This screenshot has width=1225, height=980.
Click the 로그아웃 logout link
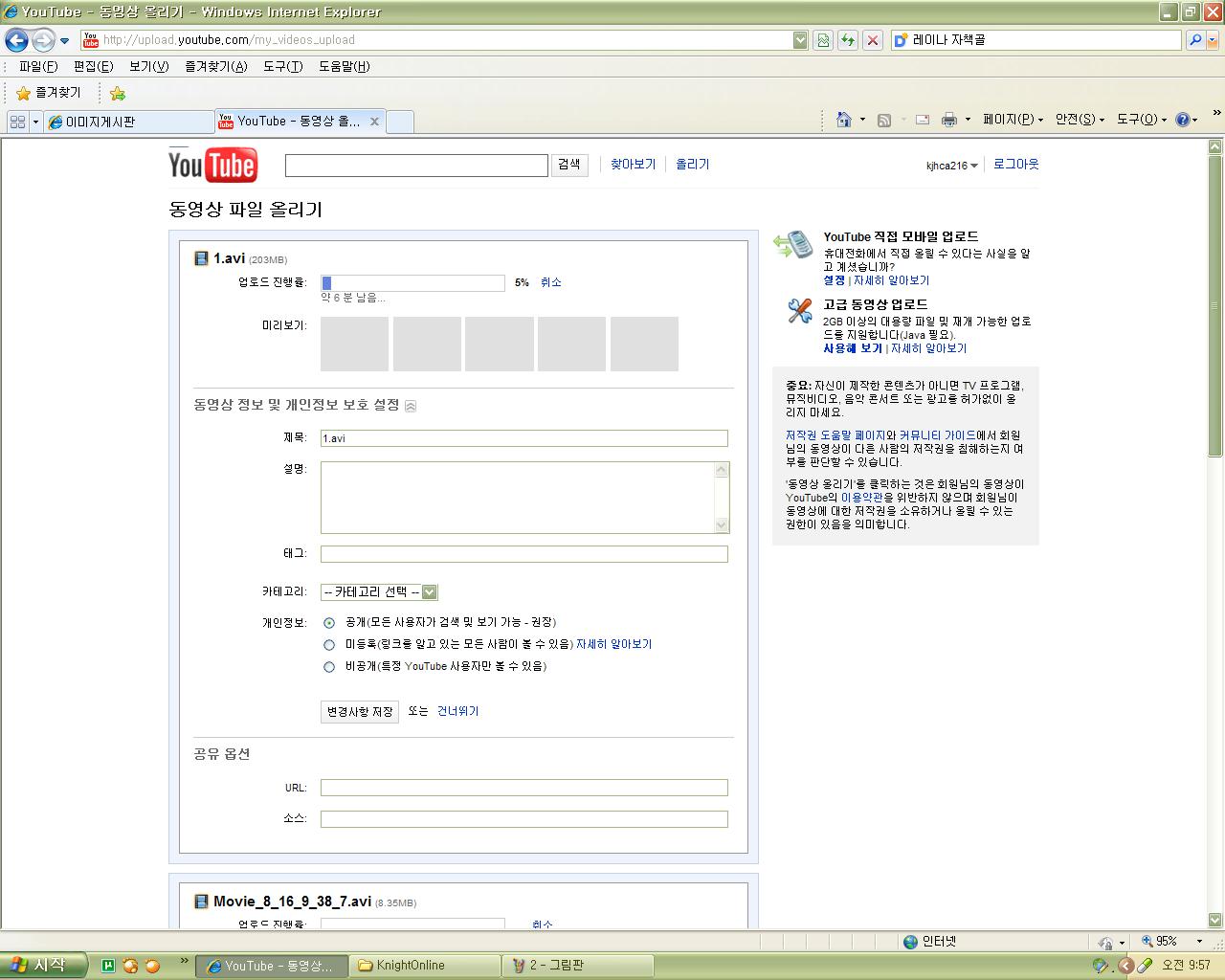1015,165
